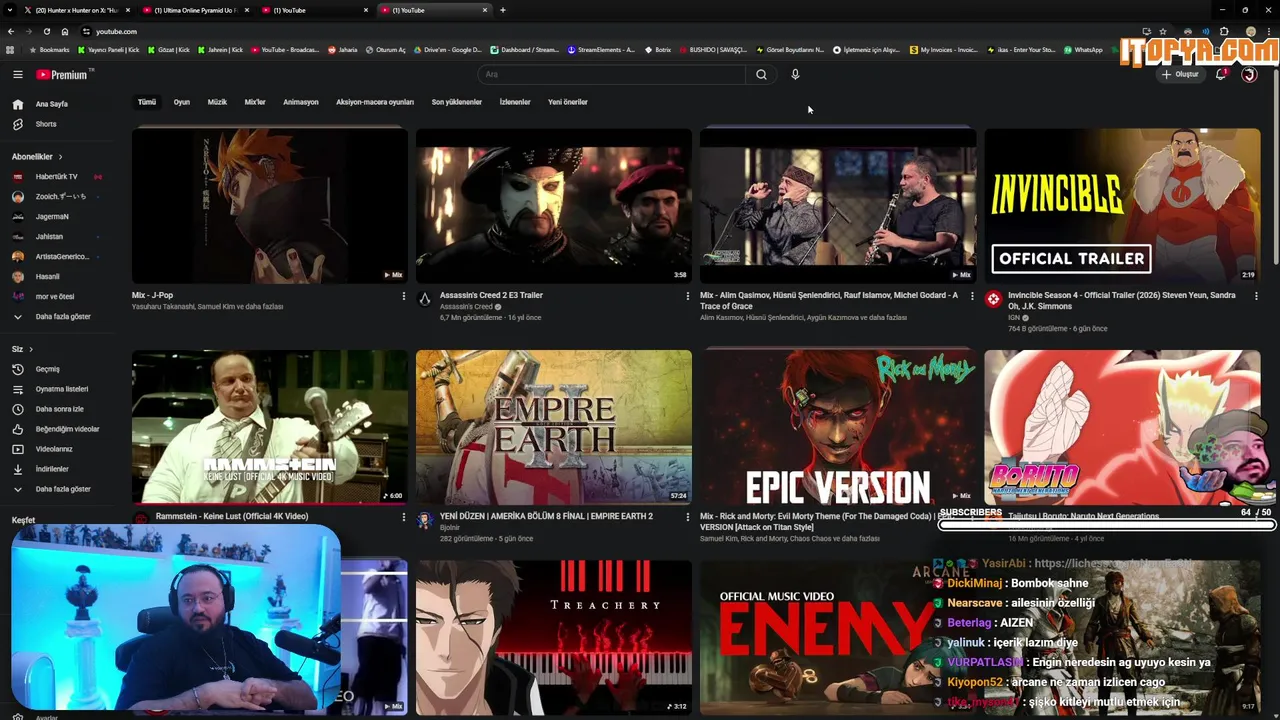Viewport: 1280px width, 720px height.
Task: Open IGN channel avatar
Action: tap(993, 299)
